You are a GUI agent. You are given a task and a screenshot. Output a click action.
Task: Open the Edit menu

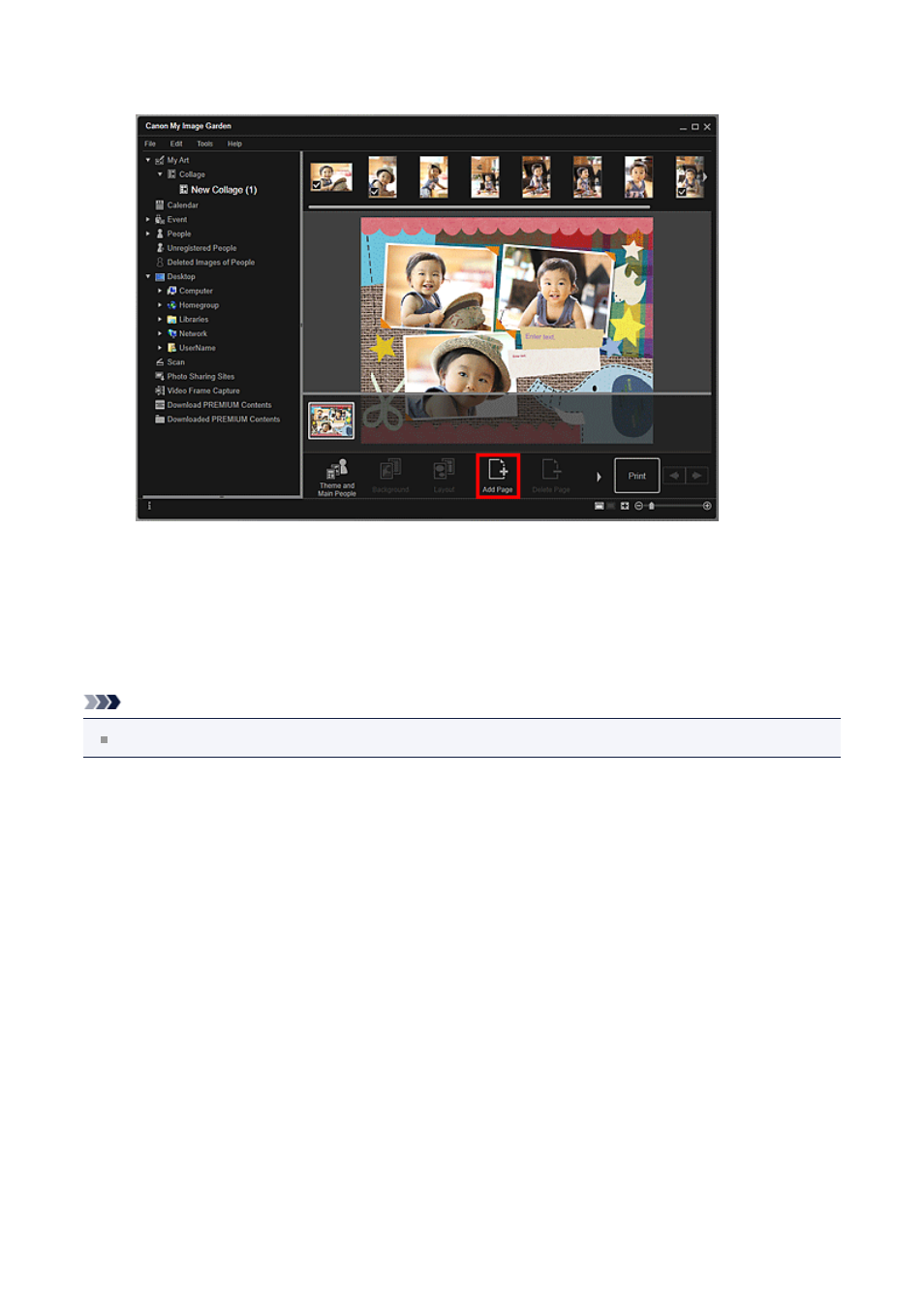pyautogui.click(x=176, y=143)
